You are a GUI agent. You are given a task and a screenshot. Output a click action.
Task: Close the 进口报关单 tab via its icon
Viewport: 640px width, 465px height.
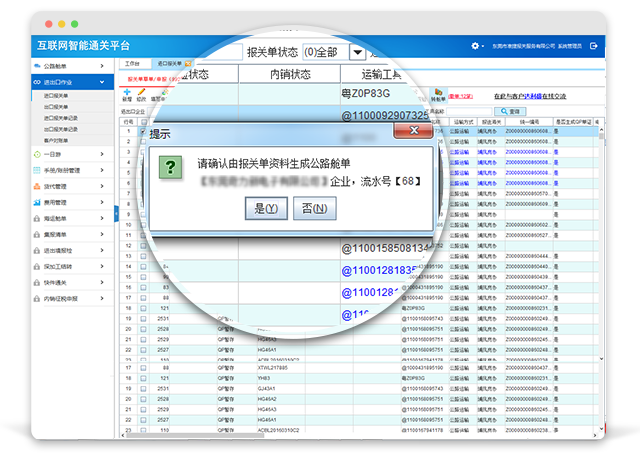[x=187, y=63]
